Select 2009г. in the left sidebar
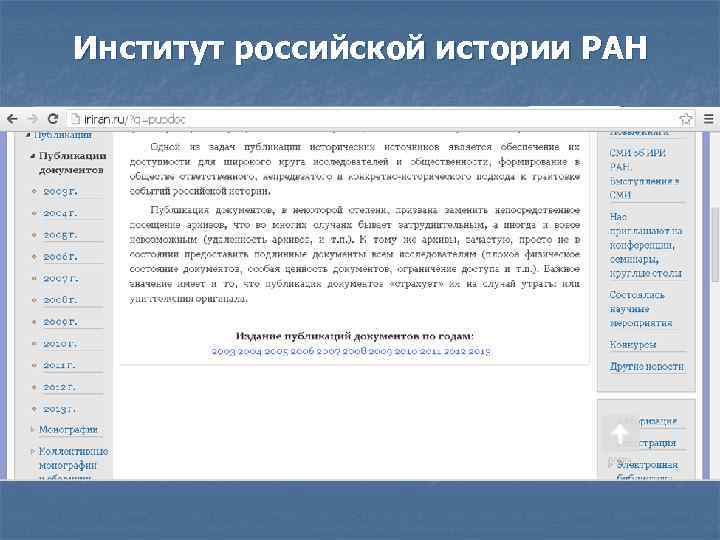Viewport: 720px width, 540px height. [x=60, y=322]
